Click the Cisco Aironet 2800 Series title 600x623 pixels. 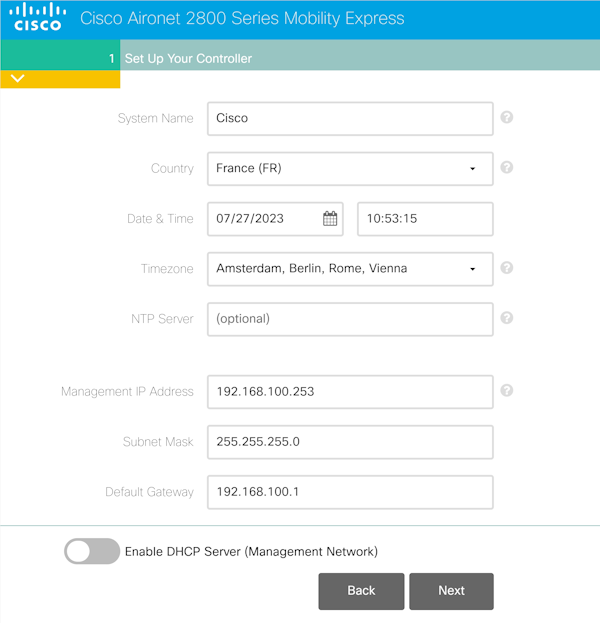(x=242, y=18)
